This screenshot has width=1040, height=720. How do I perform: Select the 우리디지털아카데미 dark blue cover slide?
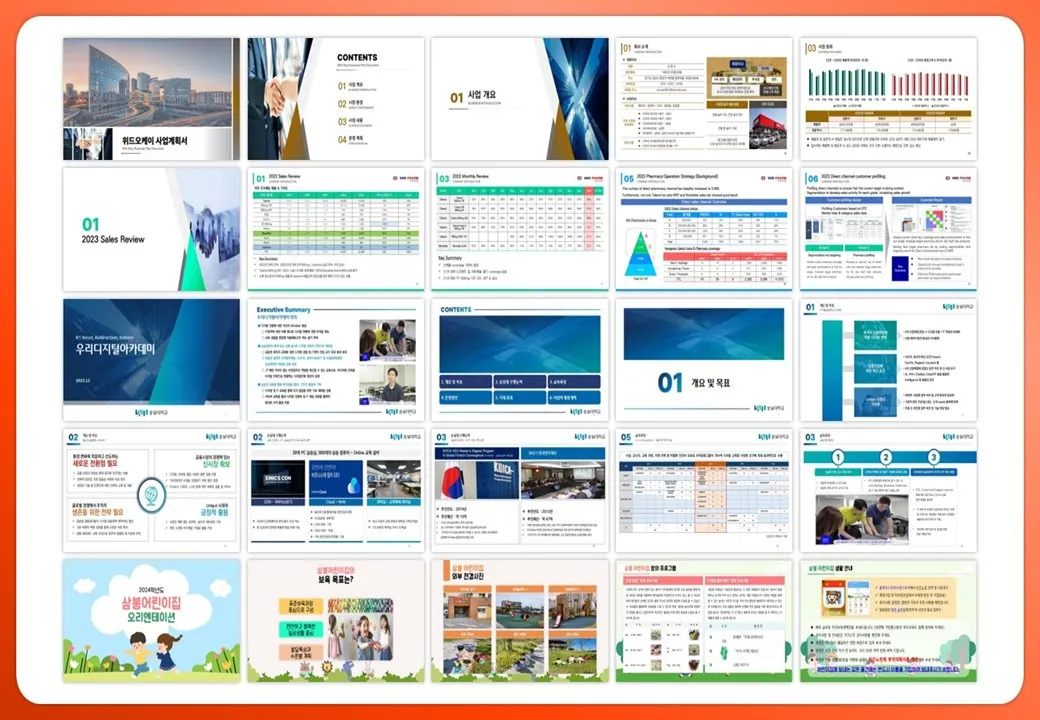(151, 359)
